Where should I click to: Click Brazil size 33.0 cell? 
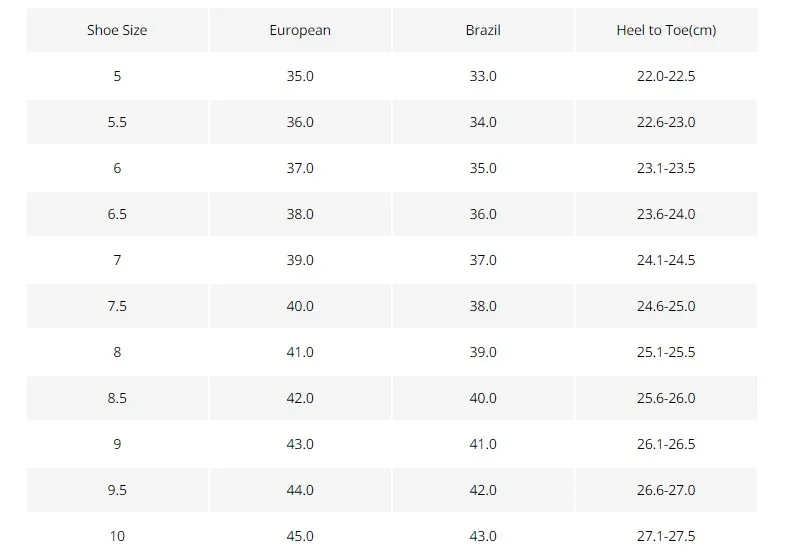coord(483,76)
